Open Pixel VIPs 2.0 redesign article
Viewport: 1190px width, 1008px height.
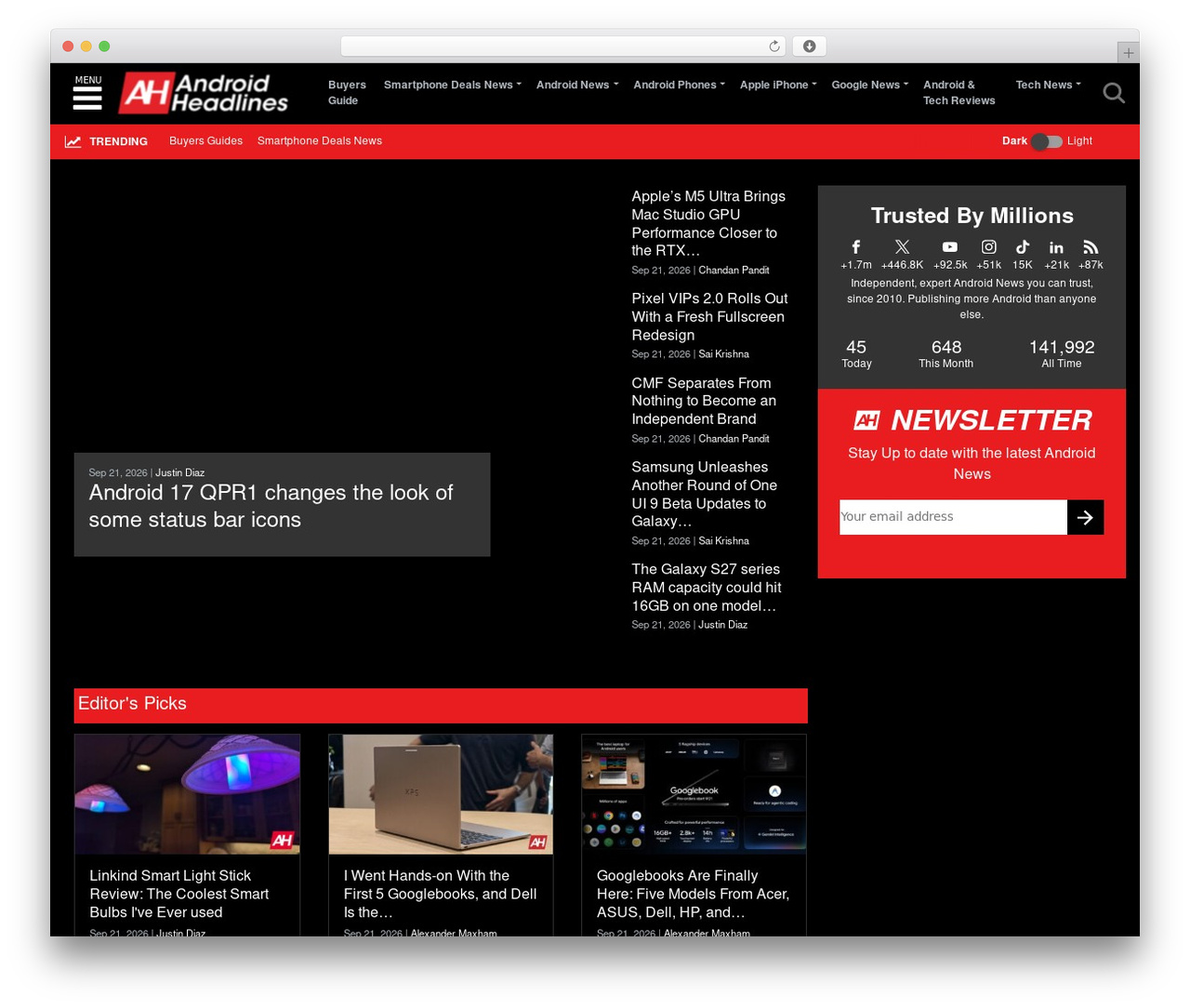click(x=709, y=316)
